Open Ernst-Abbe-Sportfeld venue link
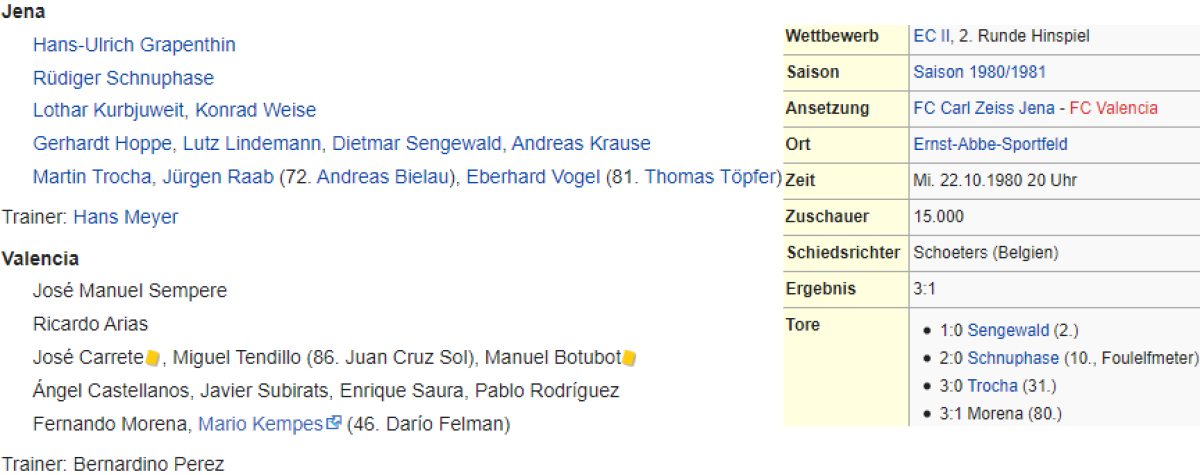Viewport: 1200px width, 475px height. (990, 144)
